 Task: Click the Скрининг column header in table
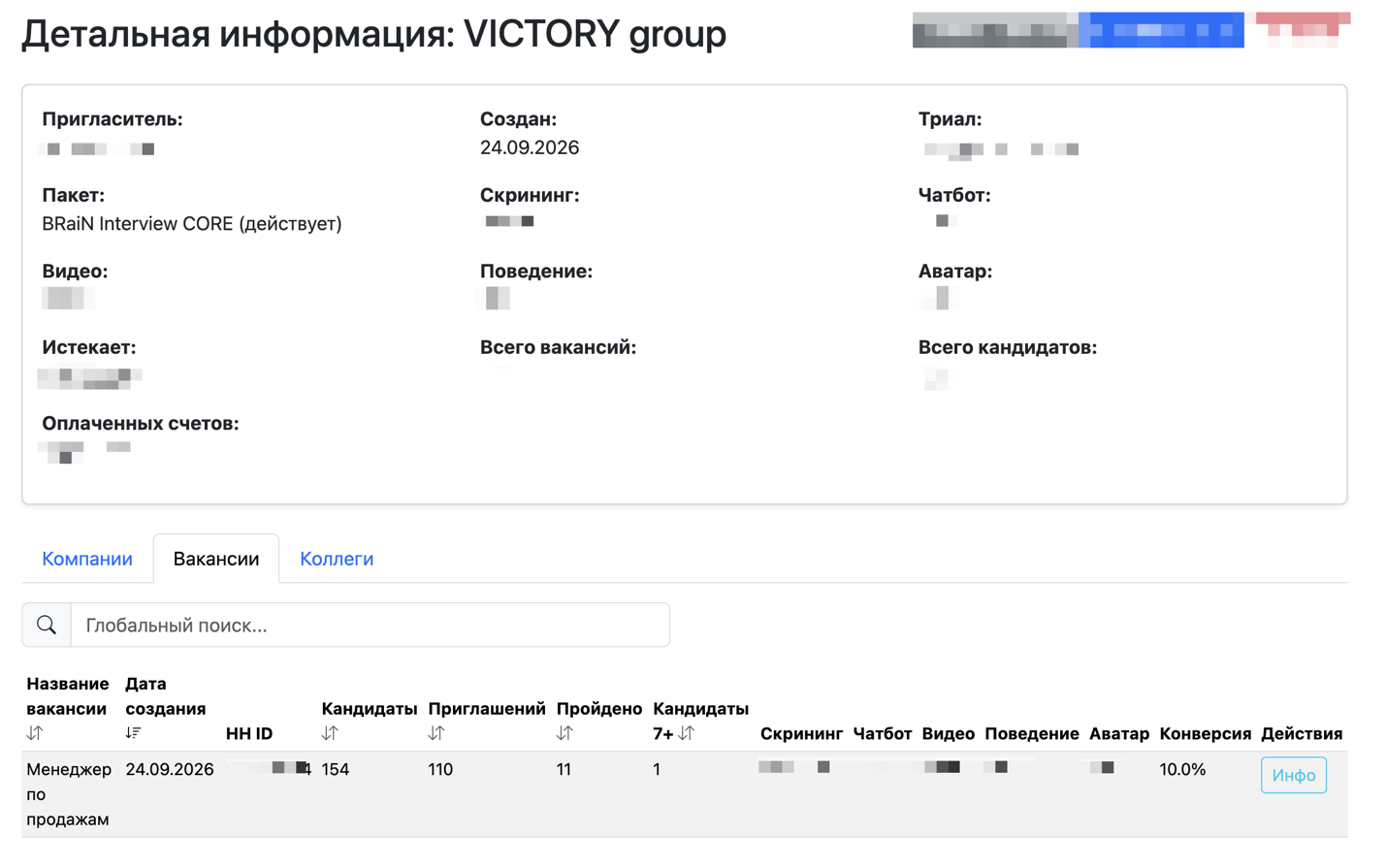pyautogui.click(x=801, y=733)
